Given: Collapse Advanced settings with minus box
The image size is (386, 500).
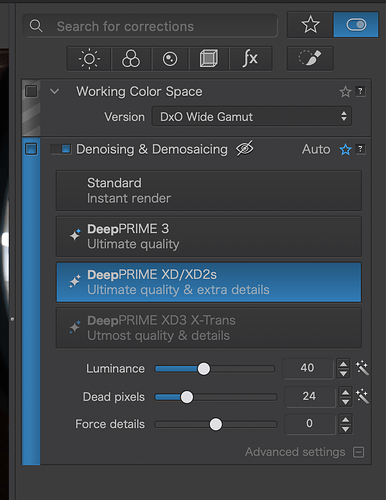Looking at the screenshot, I should [359, 452].
